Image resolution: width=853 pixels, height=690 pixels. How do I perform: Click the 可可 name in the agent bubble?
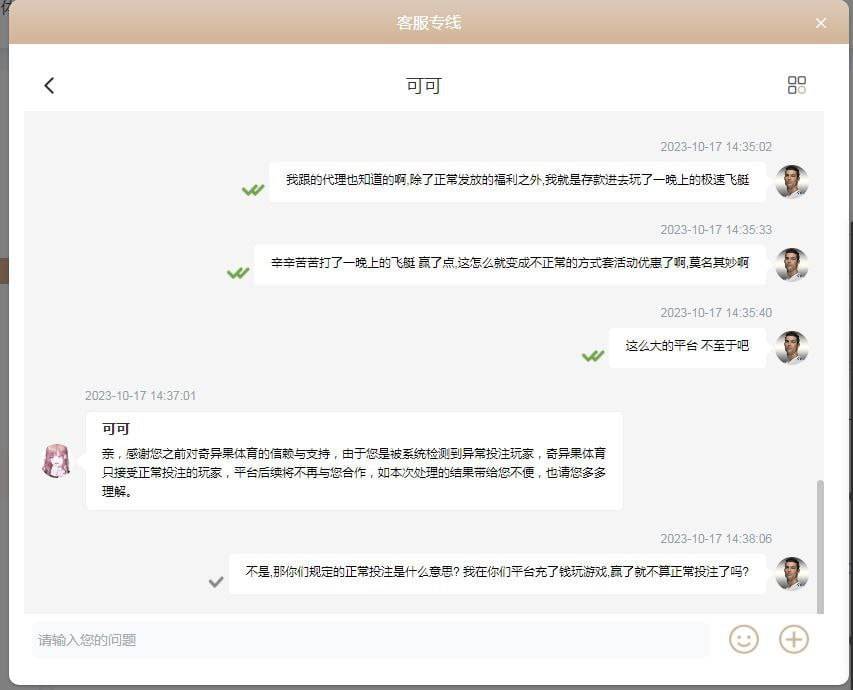coord(116,429)
